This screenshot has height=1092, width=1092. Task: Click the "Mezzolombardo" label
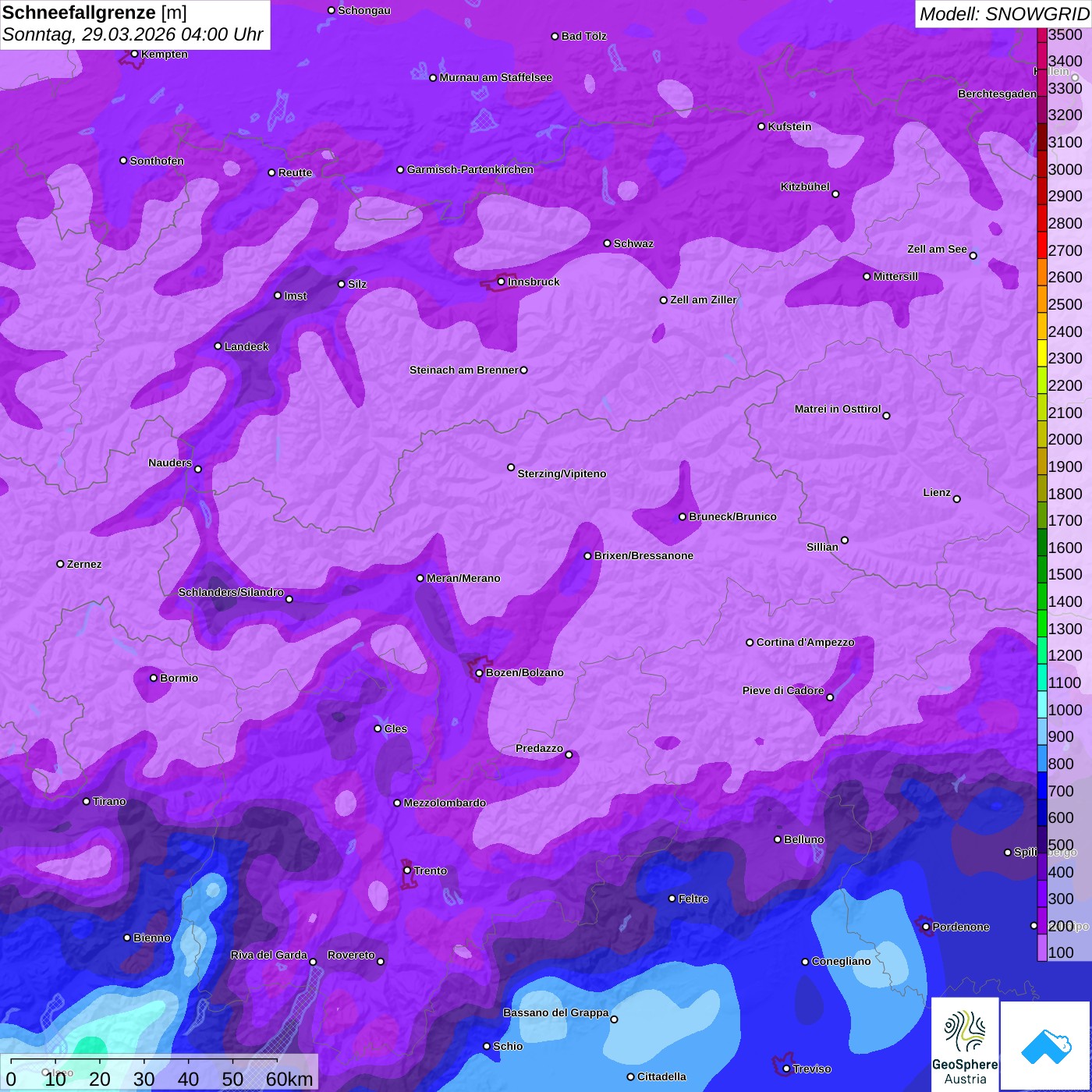[x=445, y=803]
